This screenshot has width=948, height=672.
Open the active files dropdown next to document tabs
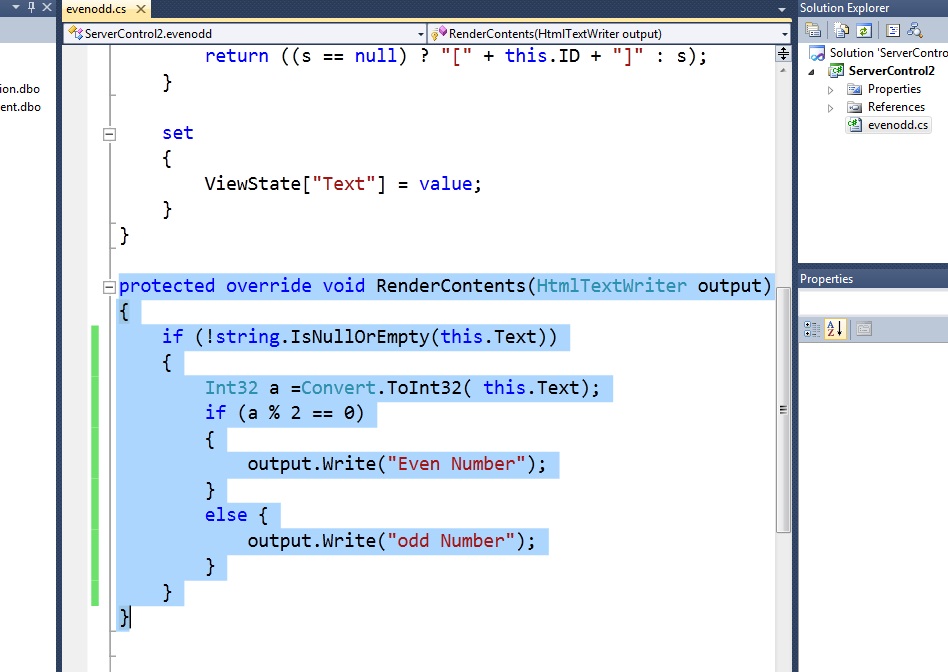coord(781,8)
